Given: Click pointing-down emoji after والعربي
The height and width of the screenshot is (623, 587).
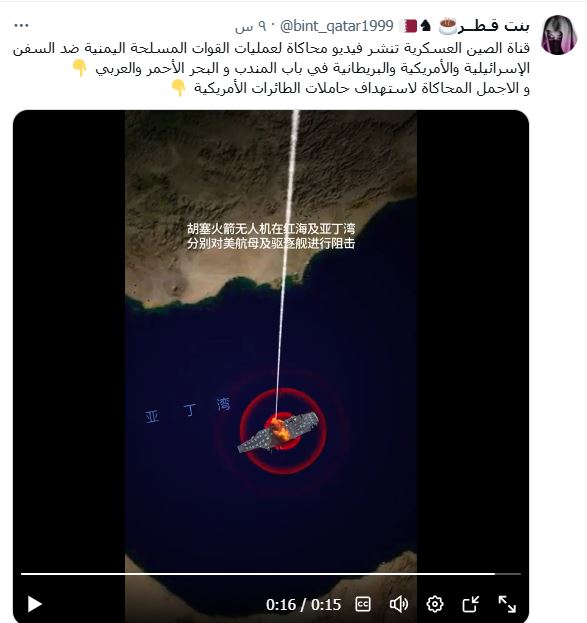Looking at the screenshot, I should 79,68.
